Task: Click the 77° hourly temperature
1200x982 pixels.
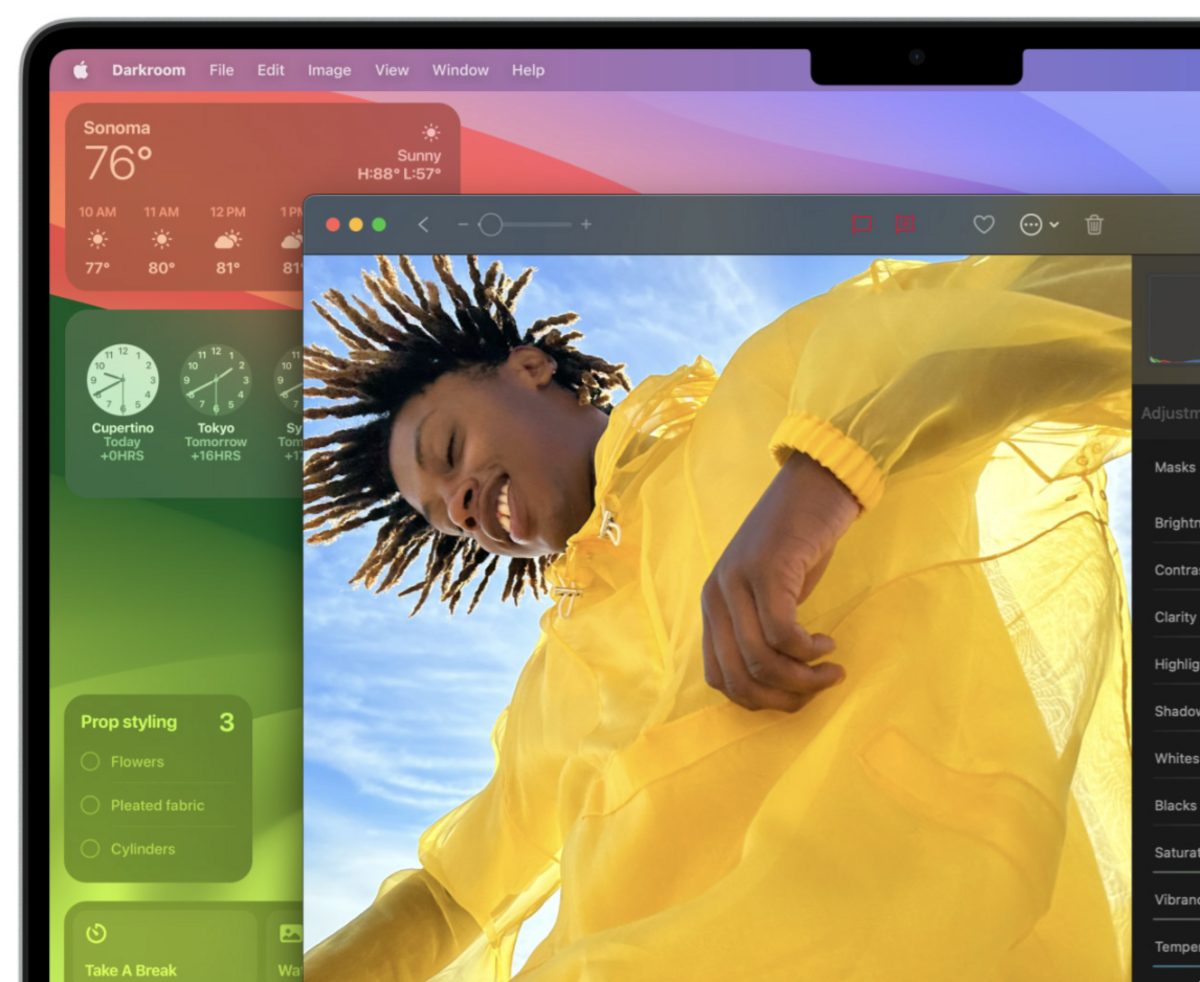Action: pyautogui.click(x=98, y=268)
